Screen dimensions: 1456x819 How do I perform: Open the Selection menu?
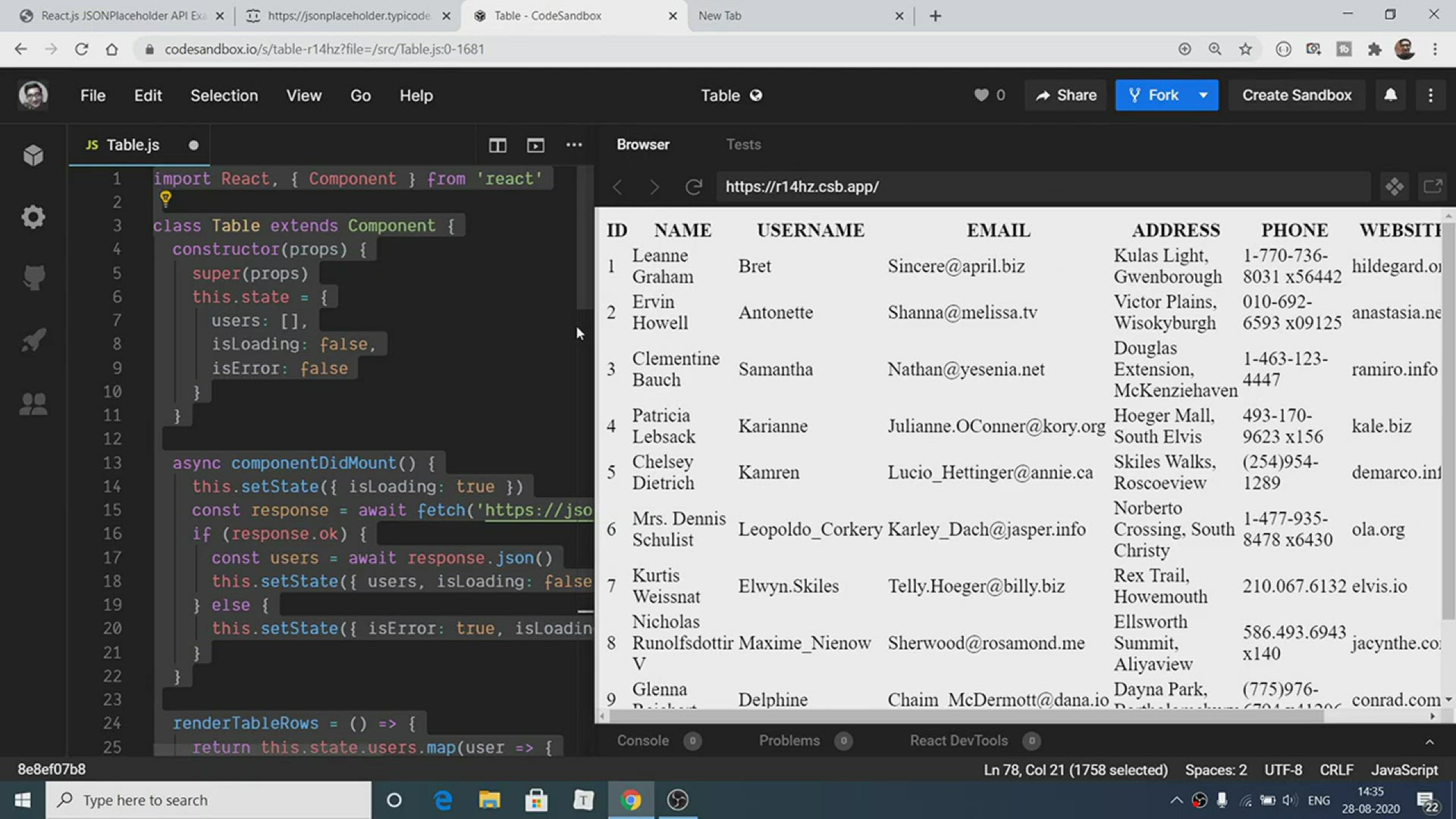(x=224, y=96)
